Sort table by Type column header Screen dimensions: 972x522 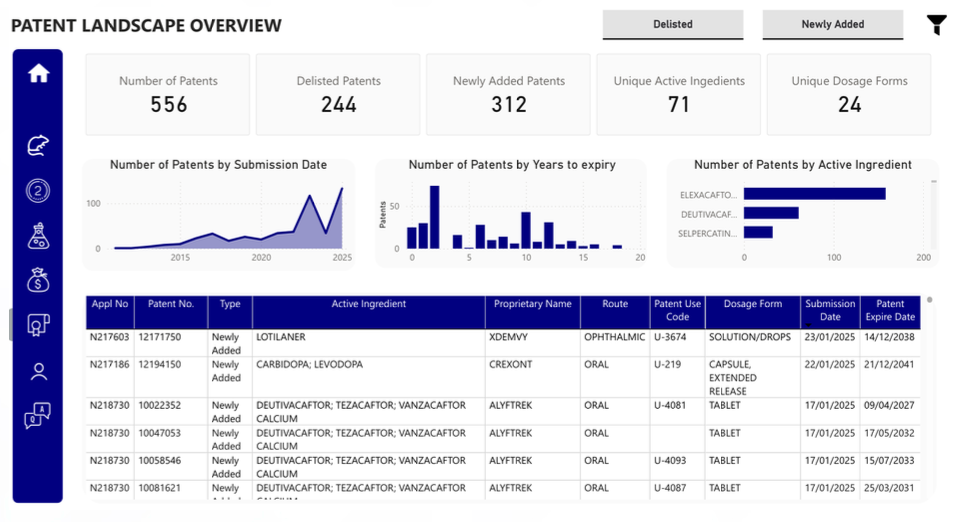click(x=230, y=312)
